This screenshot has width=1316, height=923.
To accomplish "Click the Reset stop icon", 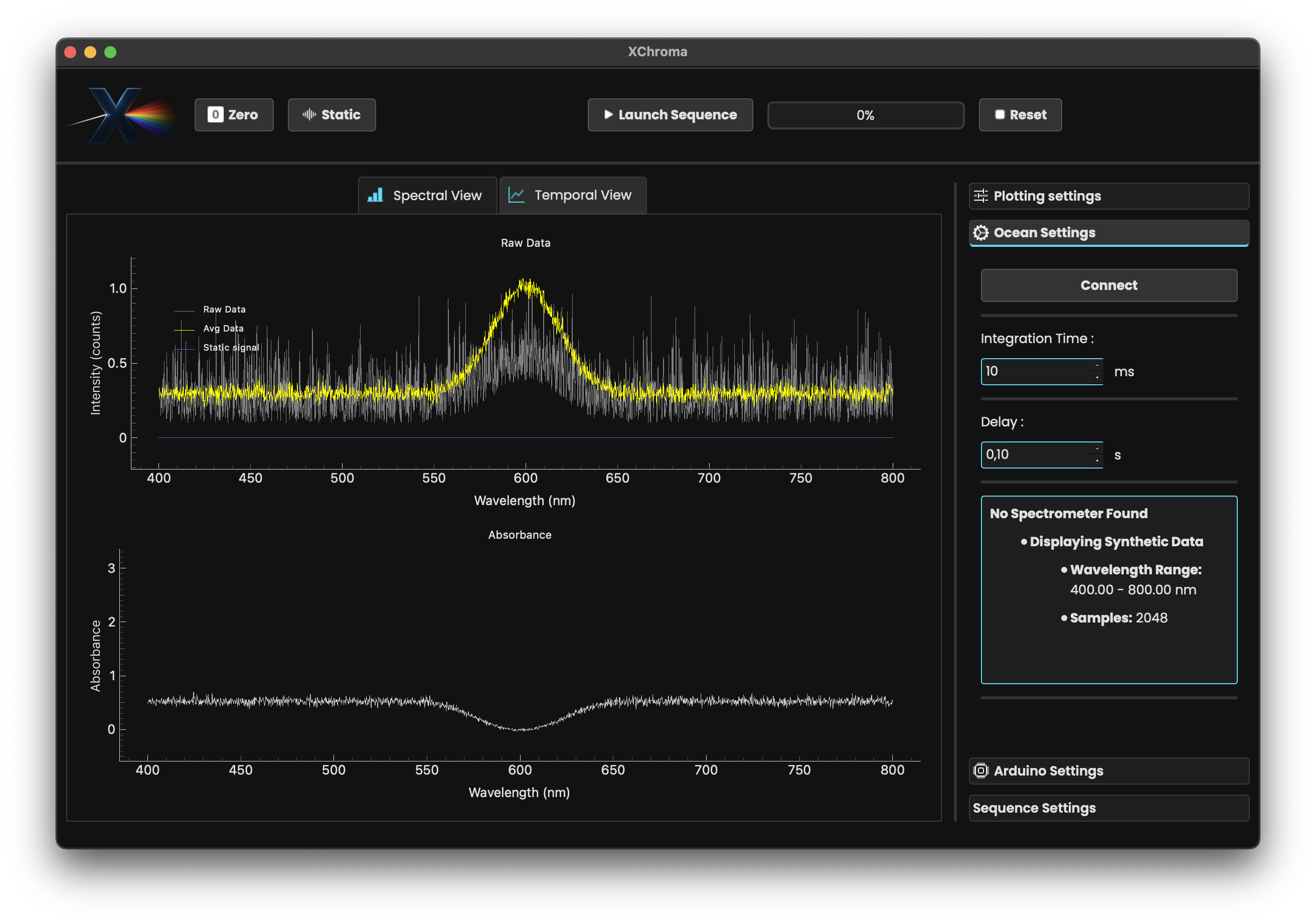I will pyautogui.click(x=1000, y=115).
